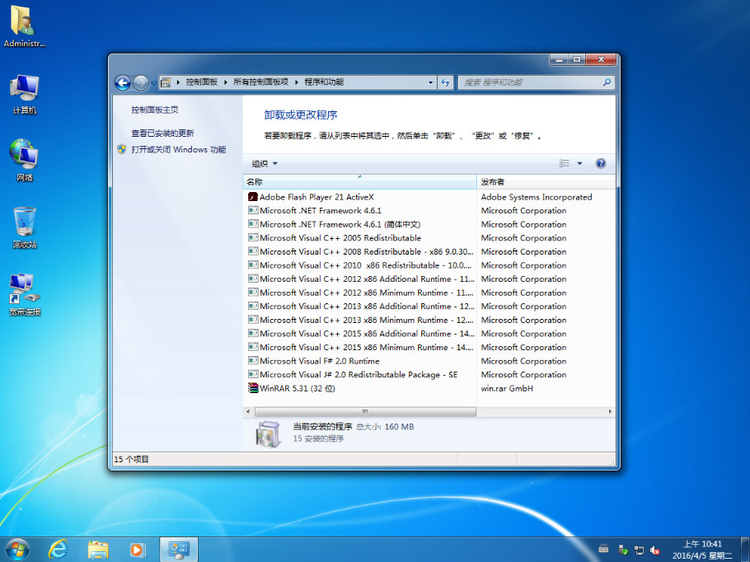Click Adobe Systems Incorporated publisher cell
The image size is (750, 562).
pyautogui.click(x=536, y=197)
